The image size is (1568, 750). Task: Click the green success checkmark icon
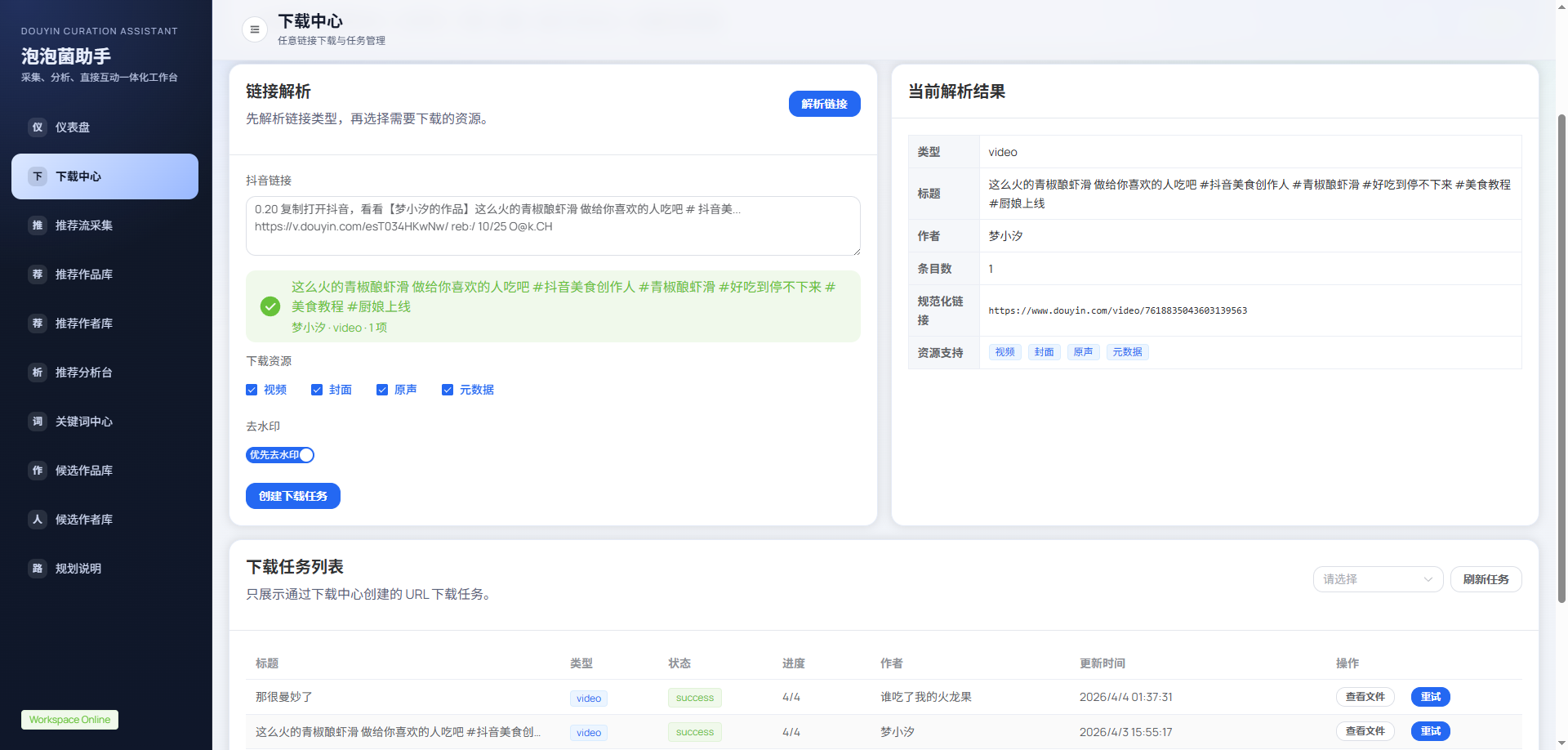coord(270,306)
